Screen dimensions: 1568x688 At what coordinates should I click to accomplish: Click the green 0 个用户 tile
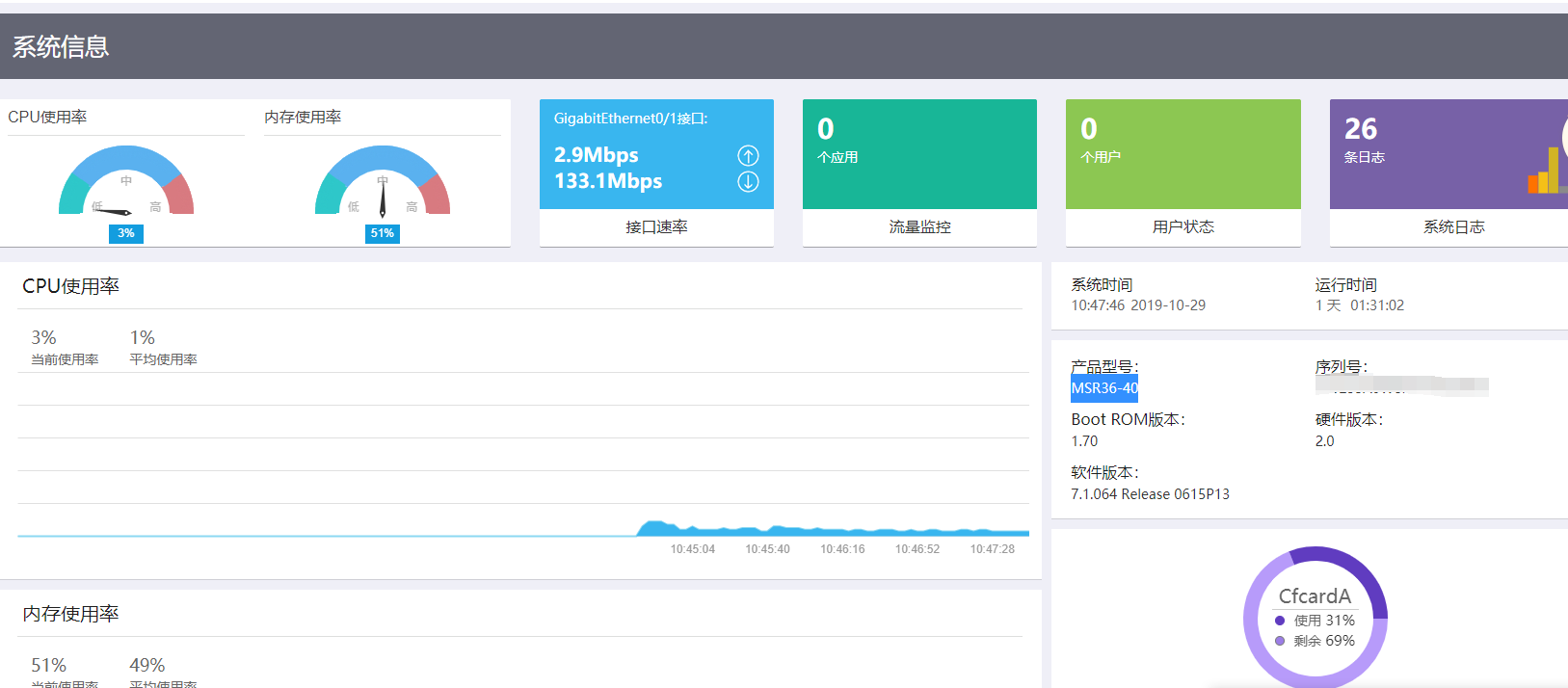click(x=1183, y=154)
